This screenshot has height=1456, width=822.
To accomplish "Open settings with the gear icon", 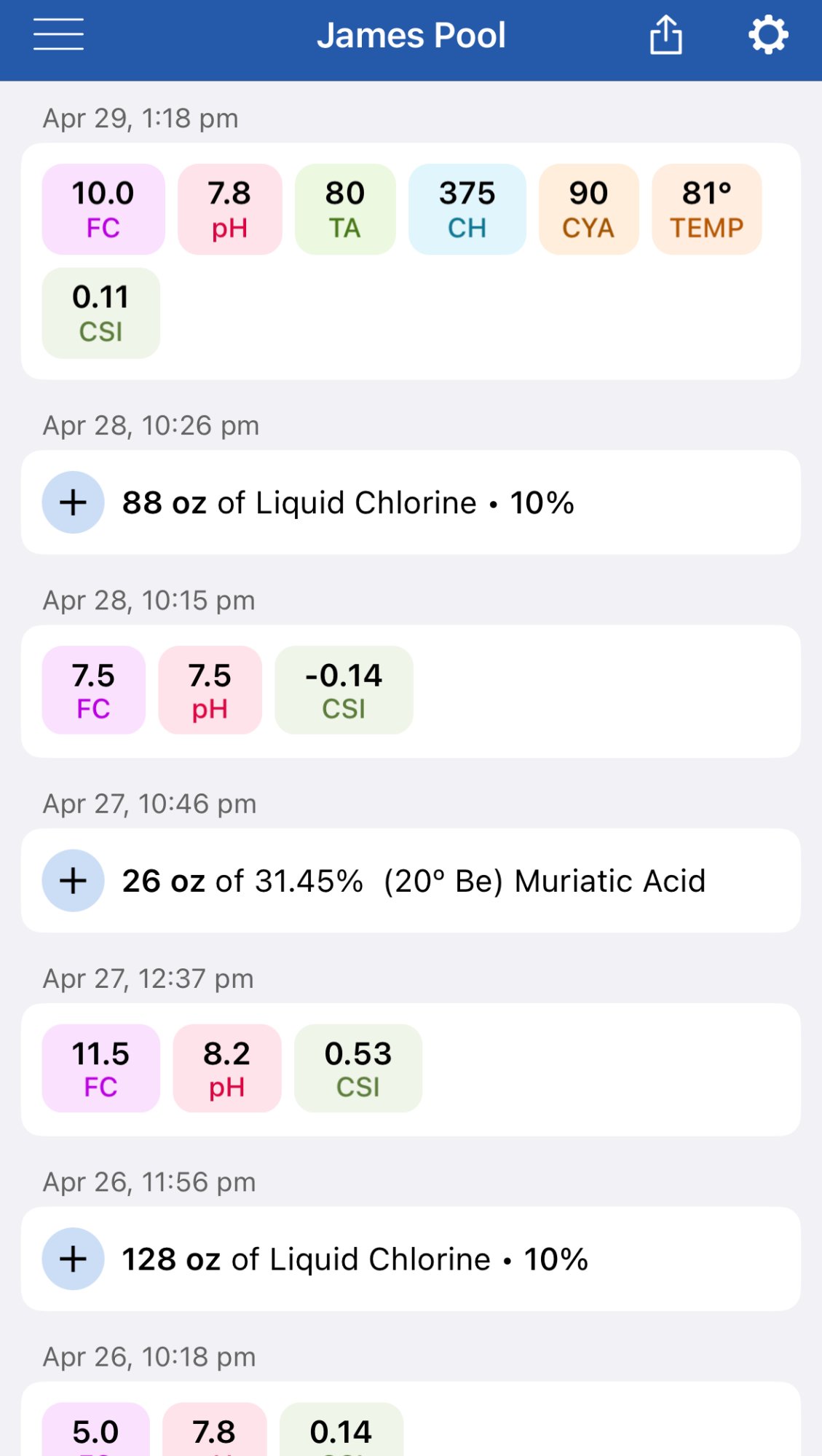I will click(x=769, y=35).
